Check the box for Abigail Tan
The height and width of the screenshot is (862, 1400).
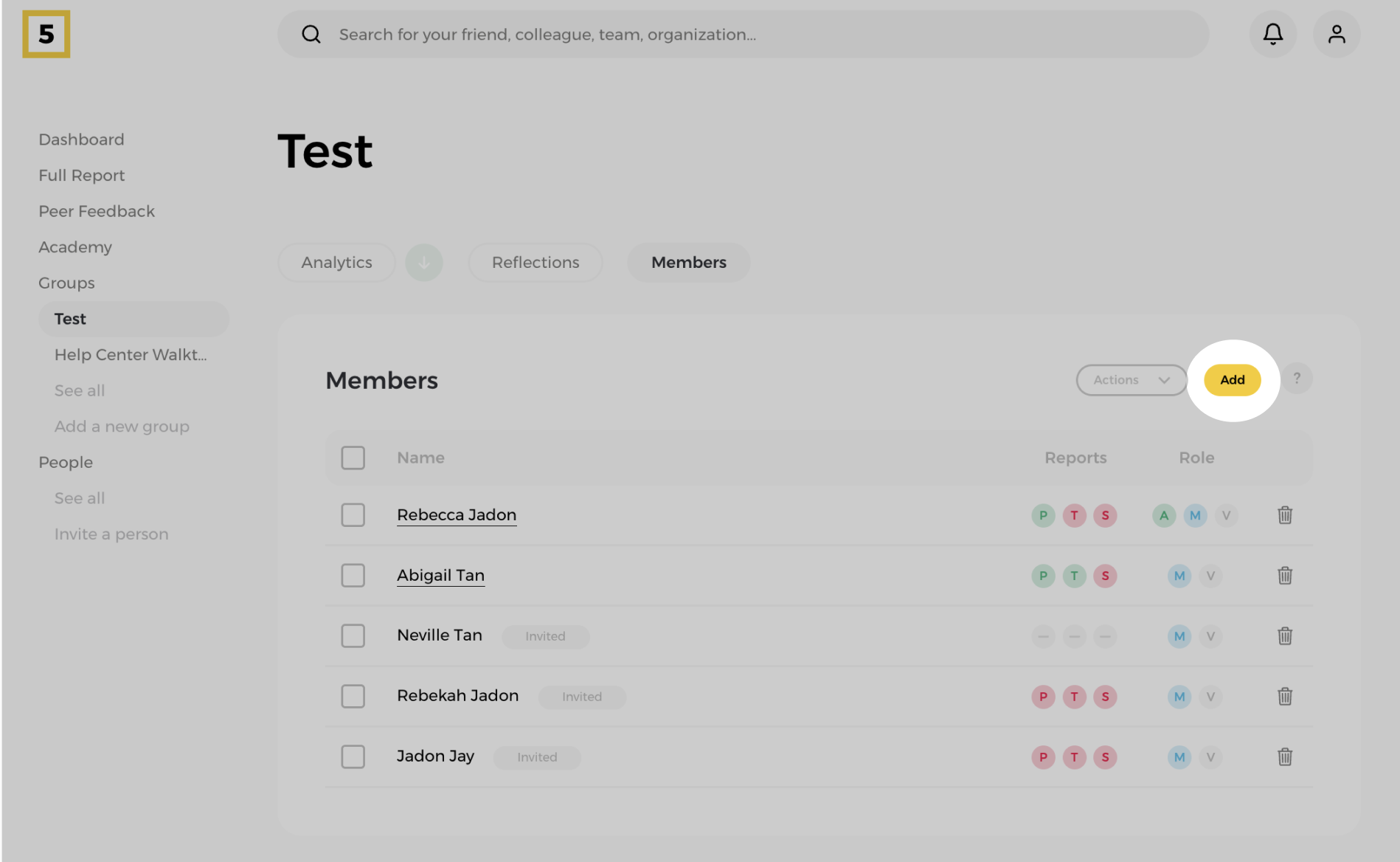pyautogui.click(x=353, y=576)
